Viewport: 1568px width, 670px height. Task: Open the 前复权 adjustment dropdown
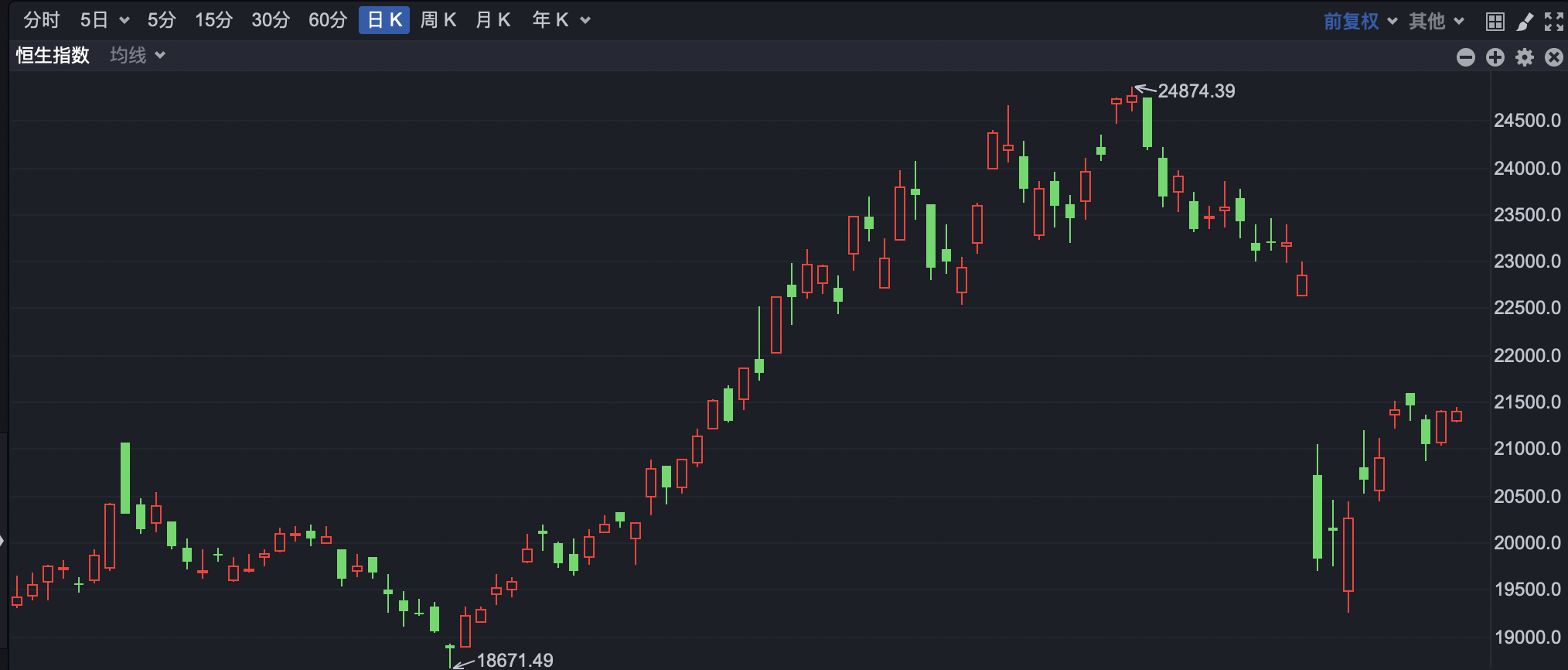tap(1359, 21)
